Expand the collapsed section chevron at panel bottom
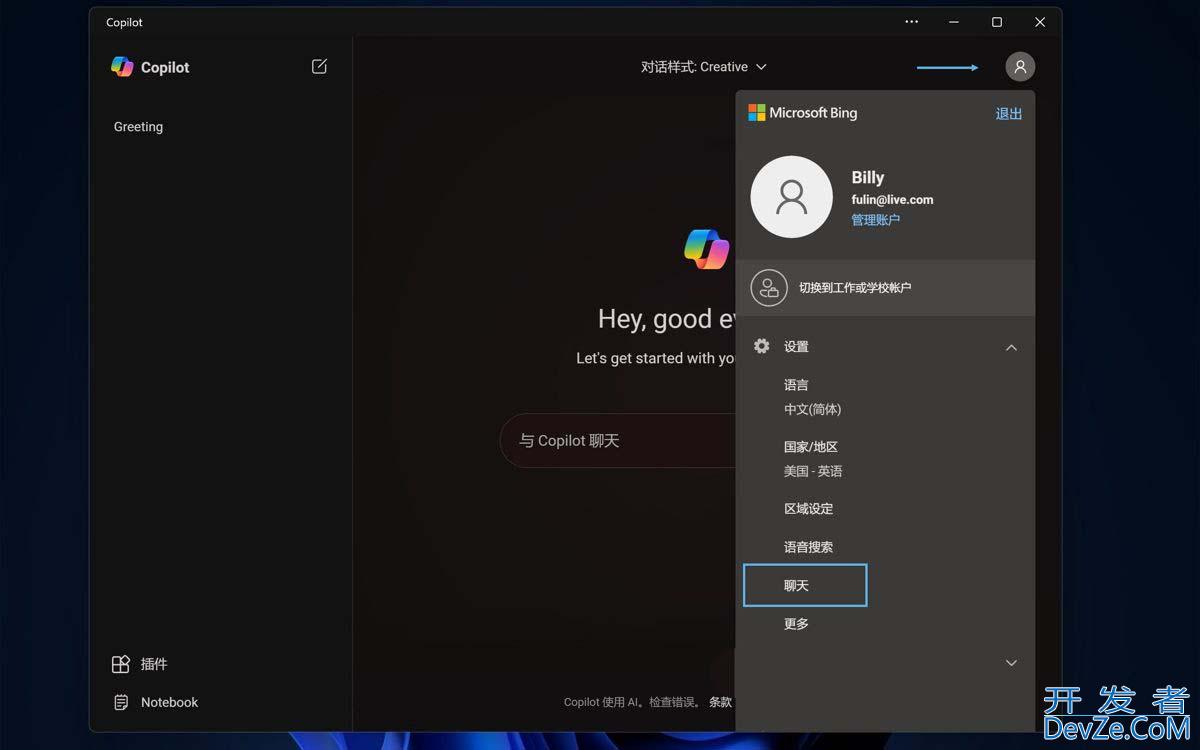The height and width of the screenshot is (750, 1200). click(1011, 663)
